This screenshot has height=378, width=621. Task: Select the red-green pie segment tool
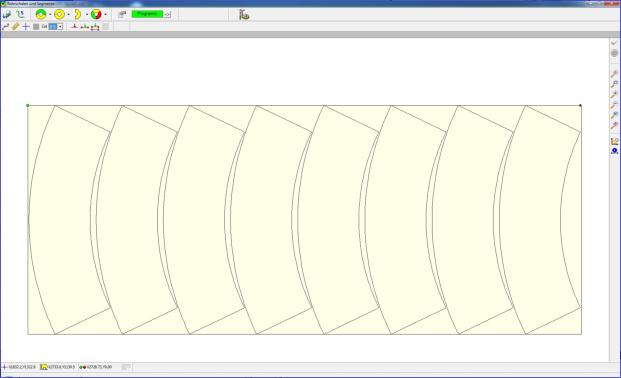click(96, 15)
